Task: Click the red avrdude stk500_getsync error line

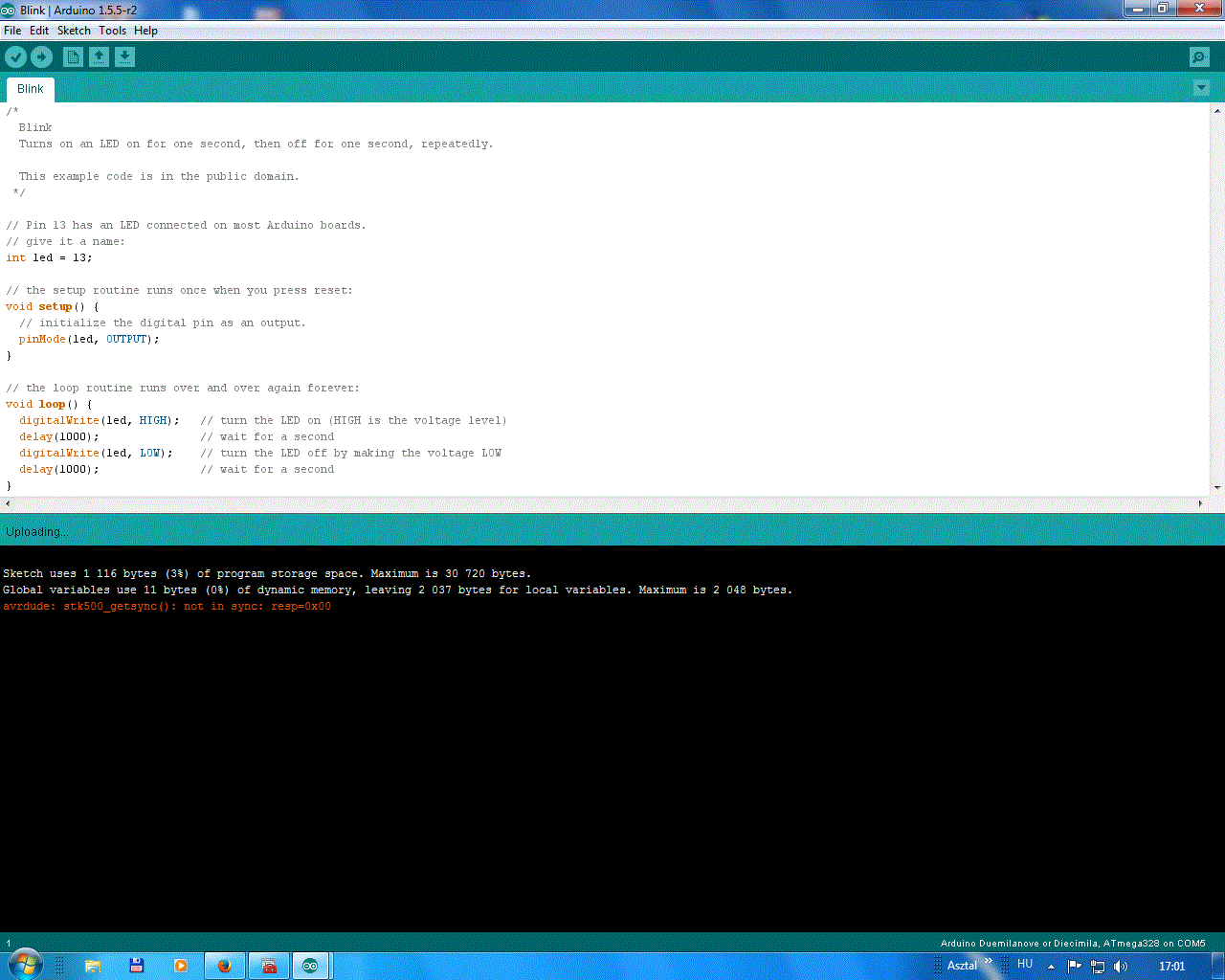Action: [167, 606]
